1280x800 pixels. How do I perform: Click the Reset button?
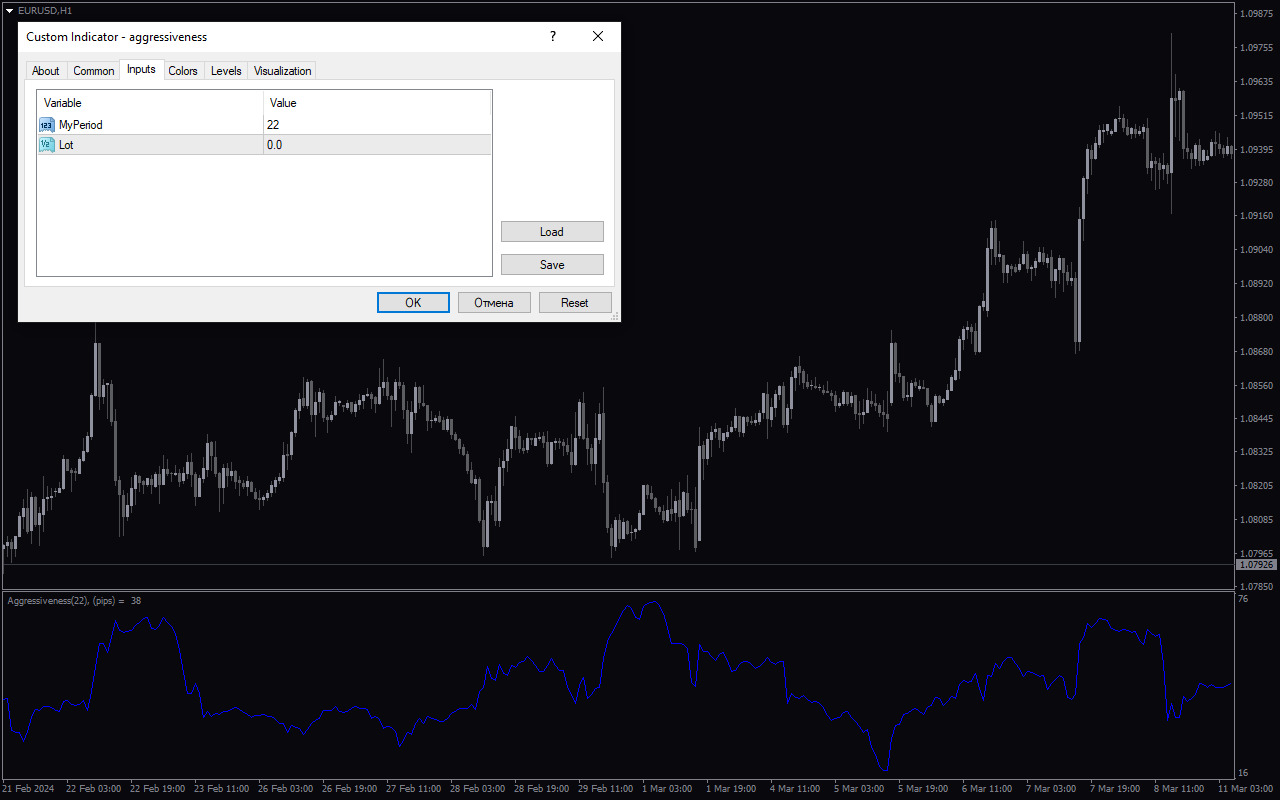(x=575, y=303)
